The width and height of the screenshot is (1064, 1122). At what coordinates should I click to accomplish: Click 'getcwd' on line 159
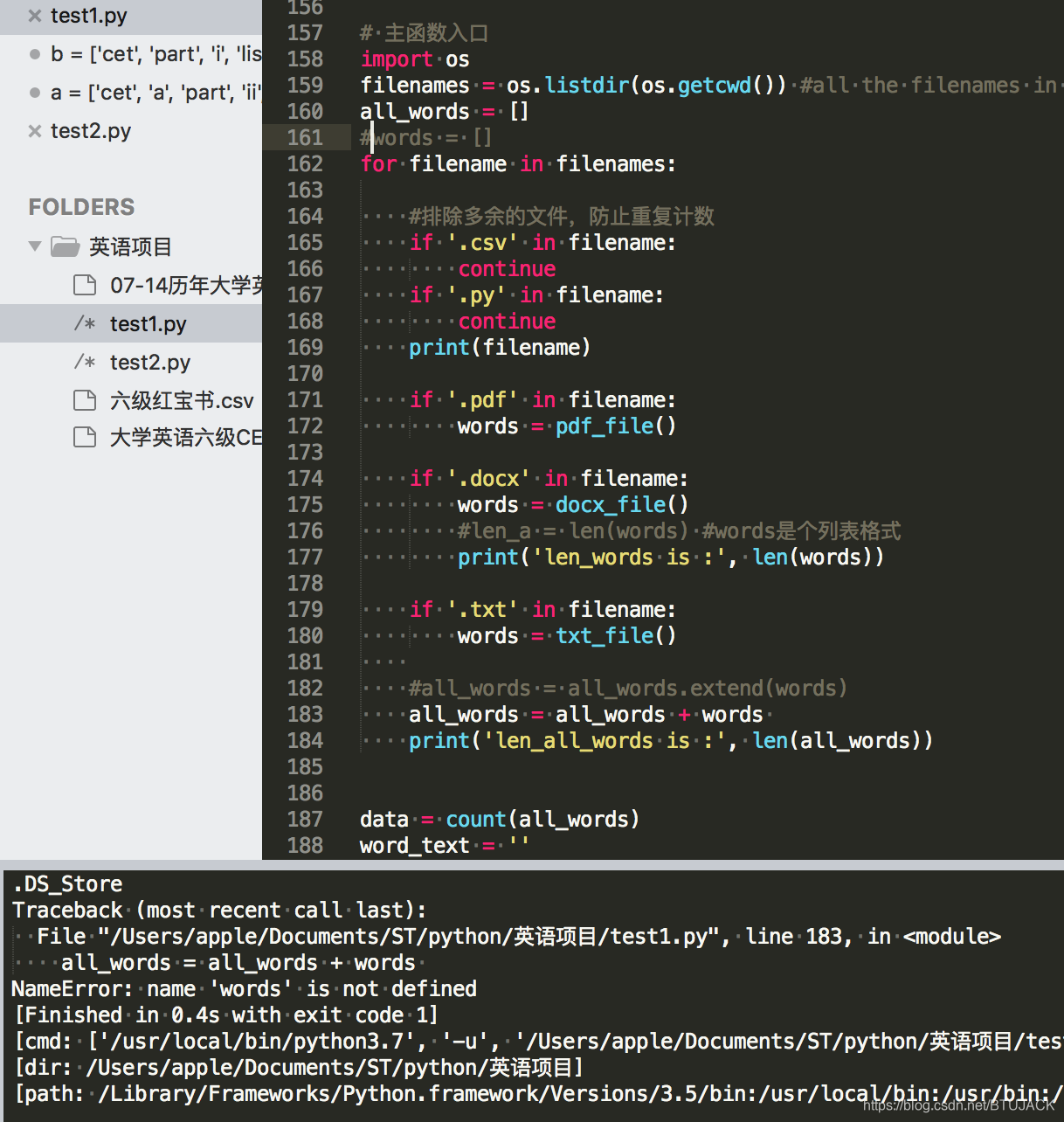(715, 85)
